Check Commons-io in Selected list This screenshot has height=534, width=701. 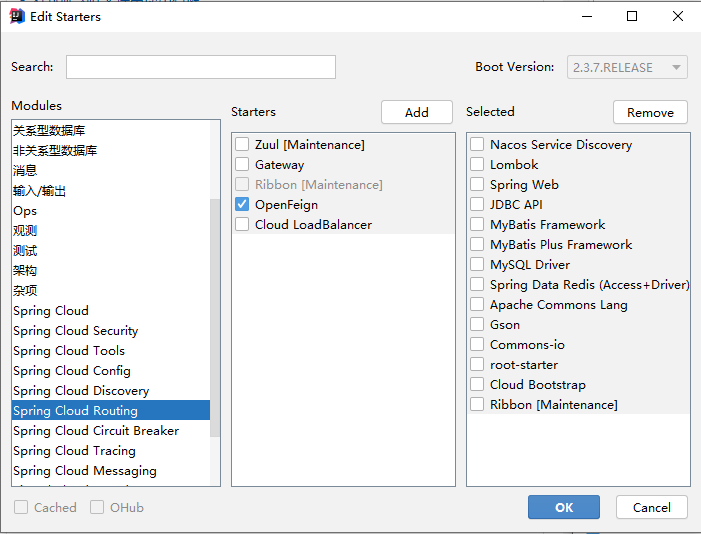tap(477, 344)
